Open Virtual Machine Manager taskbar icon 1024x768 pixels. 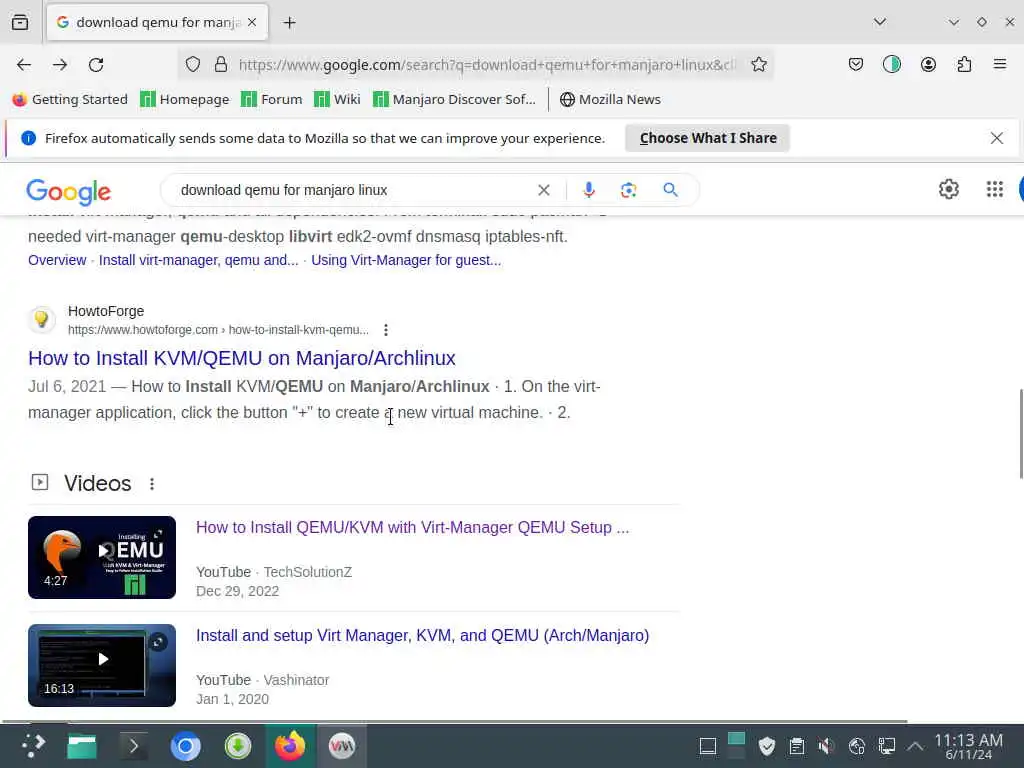342,746
